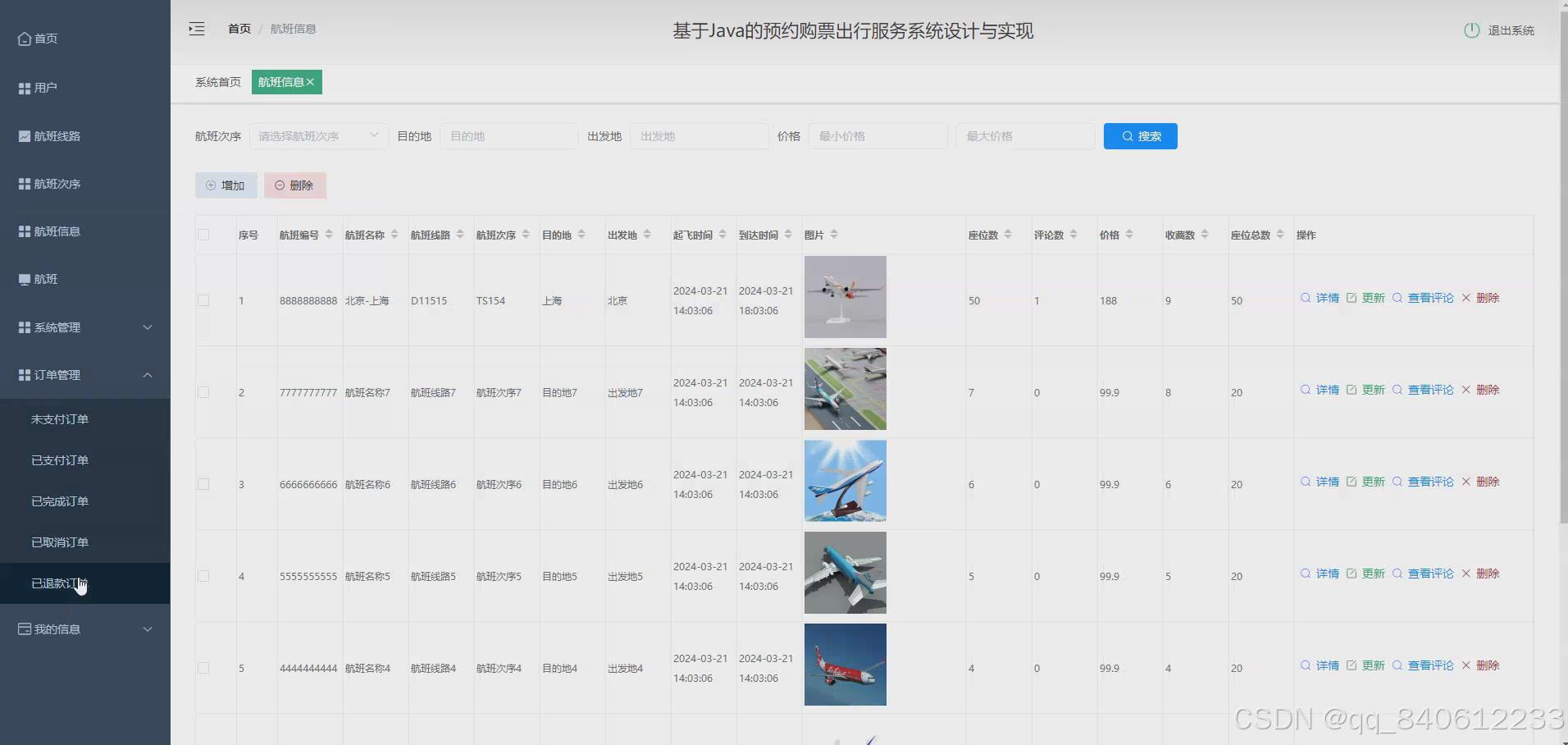Click the sort arrows on 价格 column header
Viewport: 1568px width, 745px height.
click(x=1131, y=234)
